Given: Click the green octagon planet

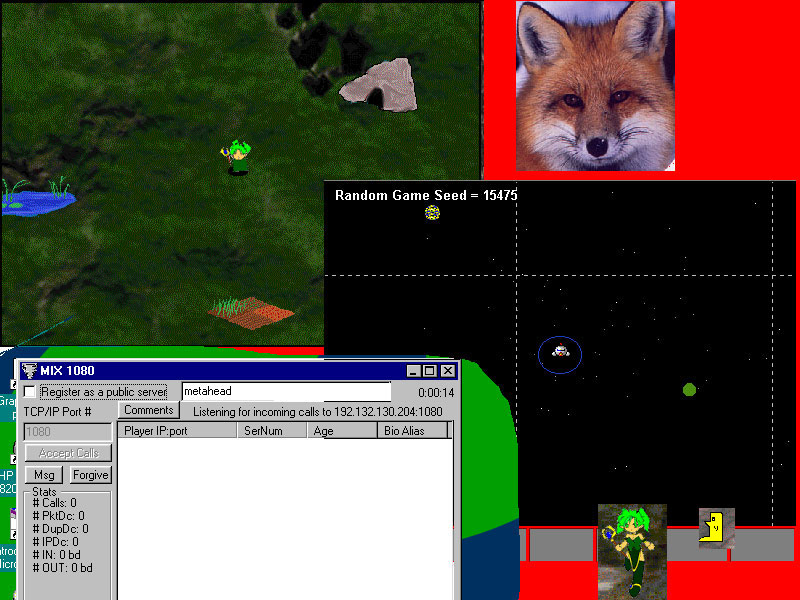Looking at the screenshot, I should (689, 390).
